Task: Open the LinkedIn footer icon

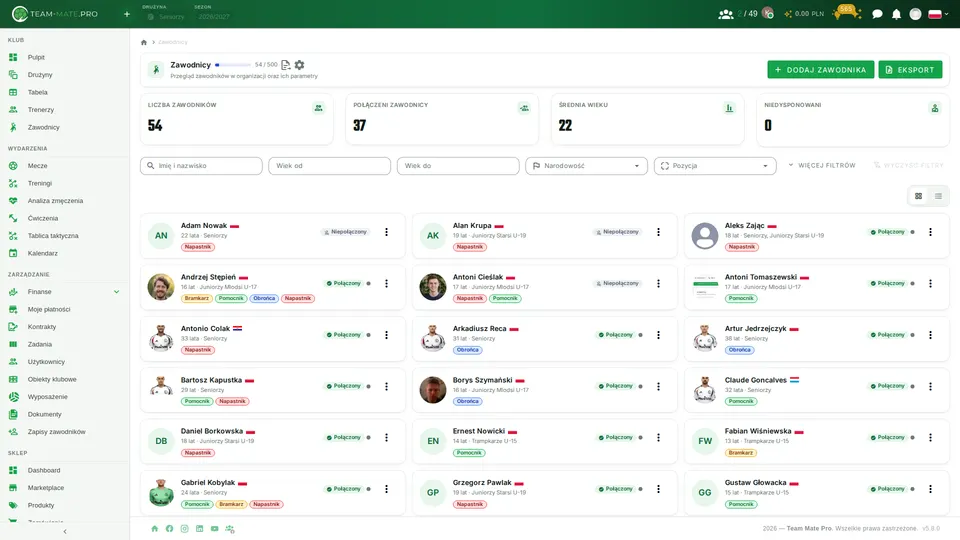Action: [200, 528]
